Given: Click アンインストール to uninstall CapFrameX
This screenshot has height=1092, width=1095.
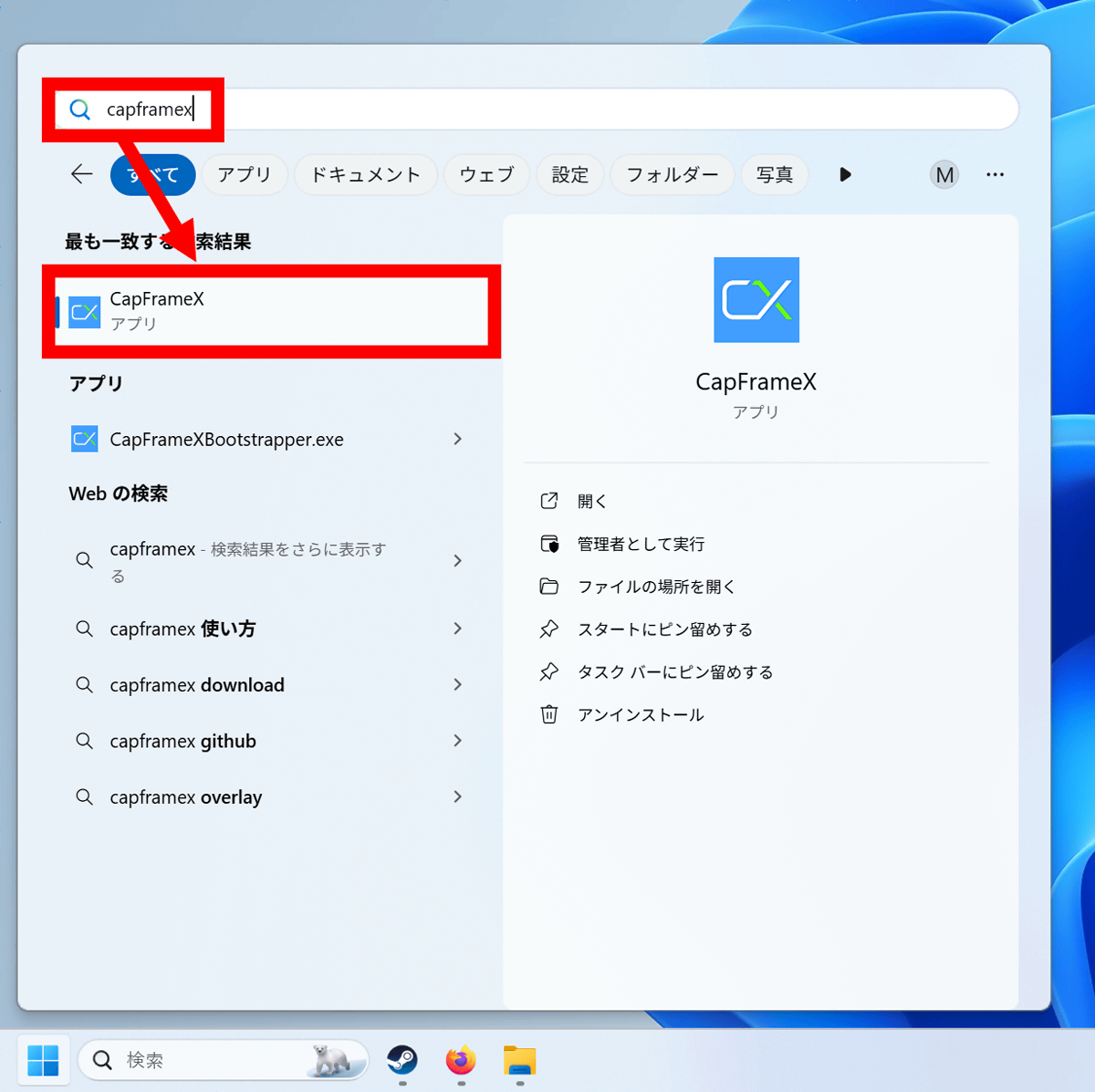Looking at the screenshot, I should (x=640, y=715).
